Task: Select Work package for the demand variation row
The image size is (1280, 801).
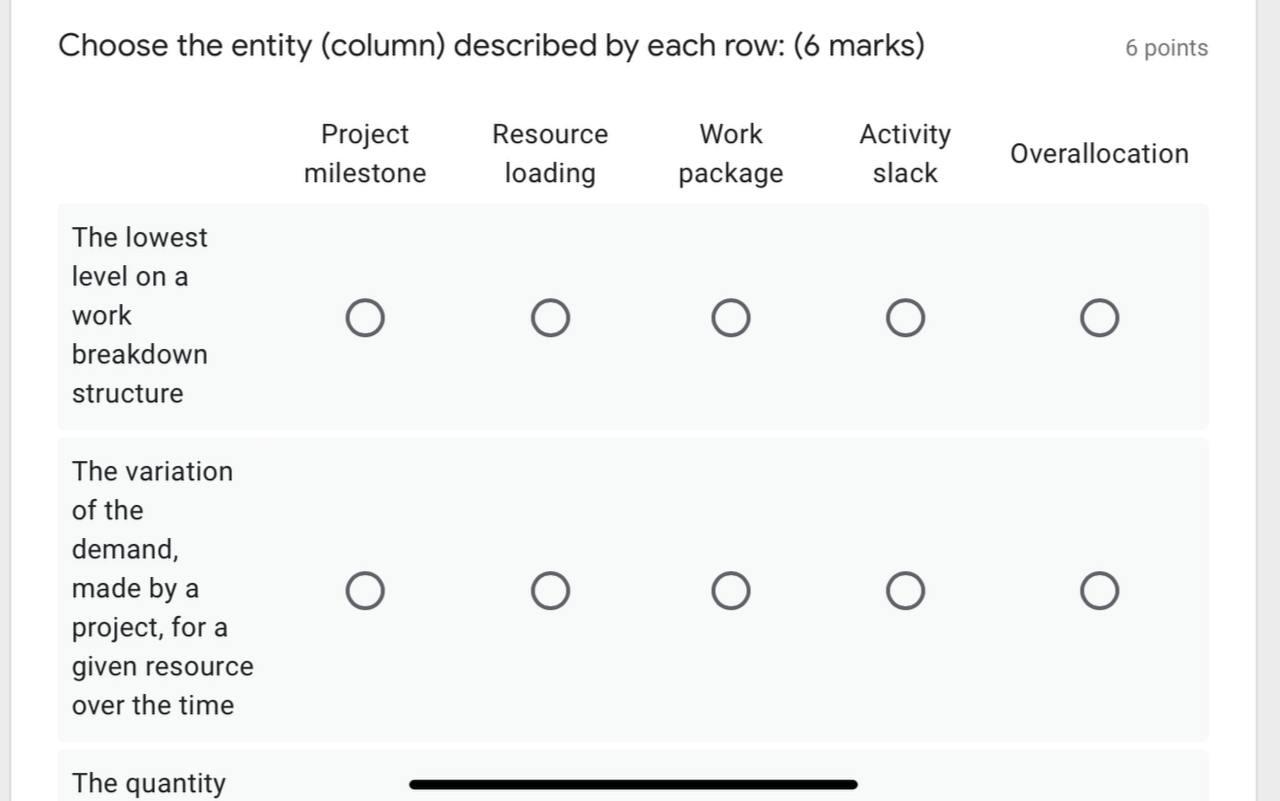Action: click(x=730, y=590)
